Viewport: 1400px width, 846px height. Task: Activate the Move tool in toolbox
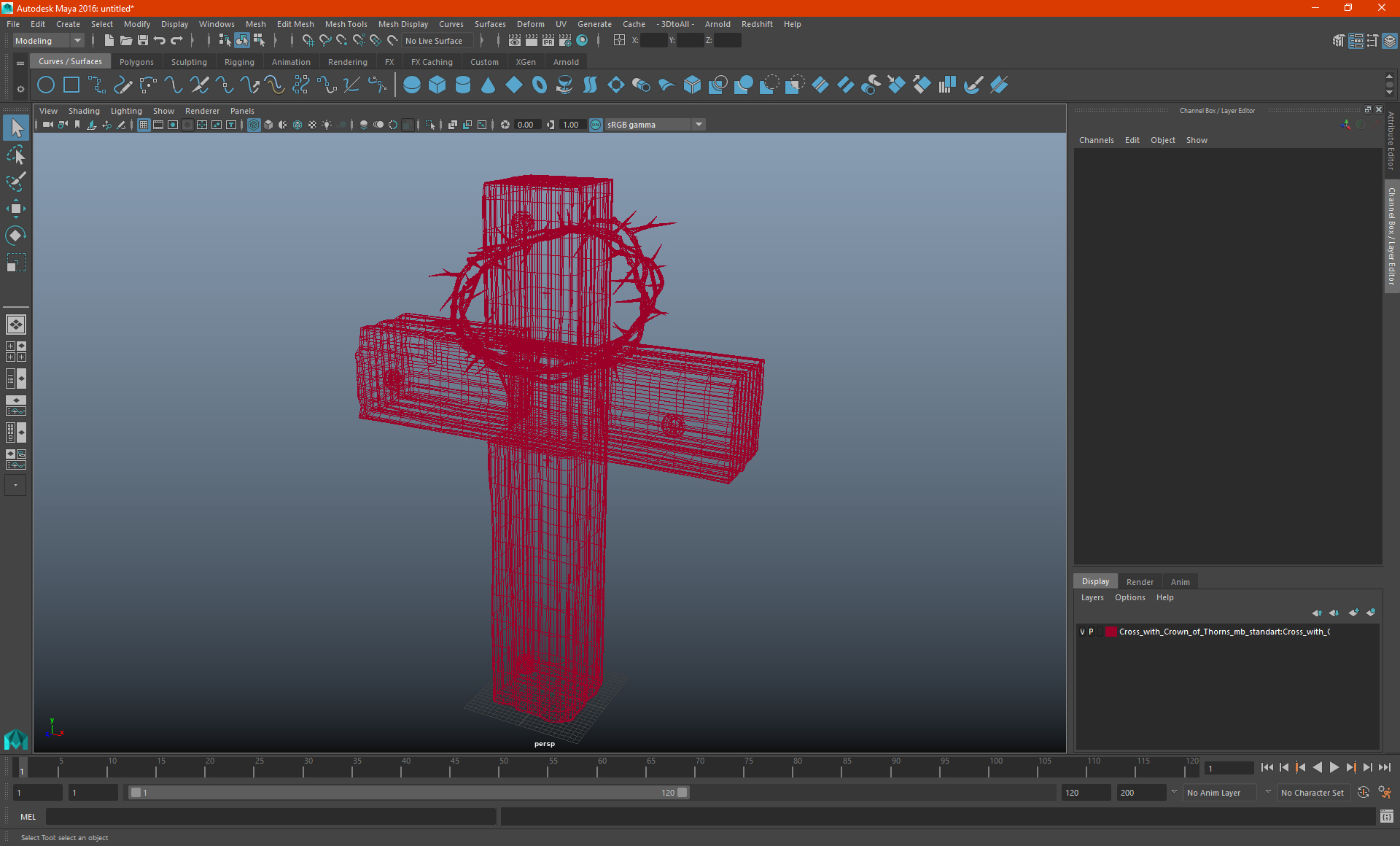pos(16,209)
